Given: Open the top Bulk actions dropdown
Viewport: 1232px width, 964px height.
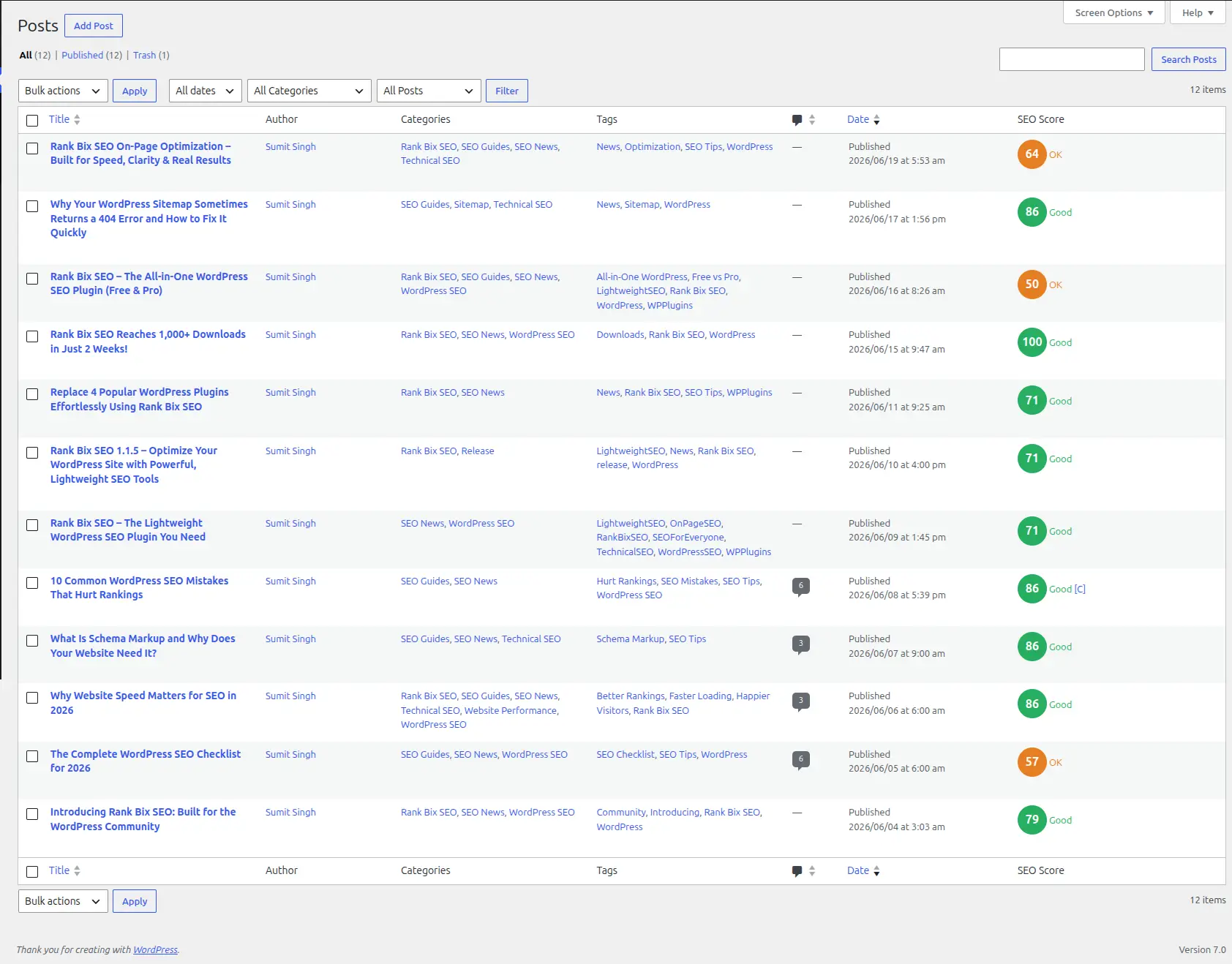Looking at the screenshot, I should [x=63, y=91].
